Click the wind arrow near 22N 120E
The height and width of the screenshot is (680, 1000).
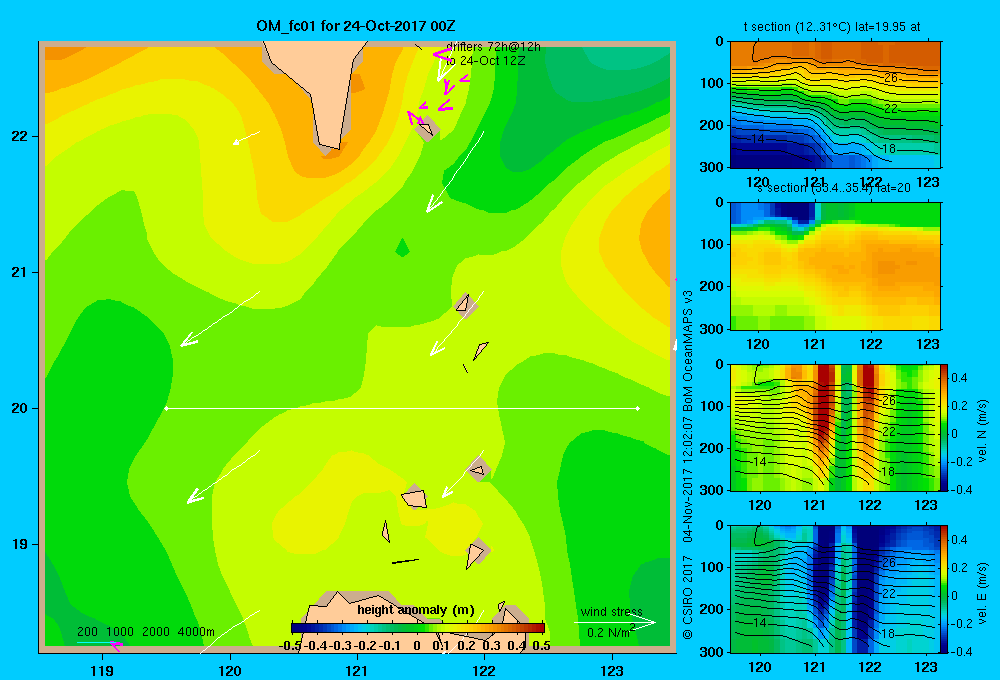click(x=246, y=138)
